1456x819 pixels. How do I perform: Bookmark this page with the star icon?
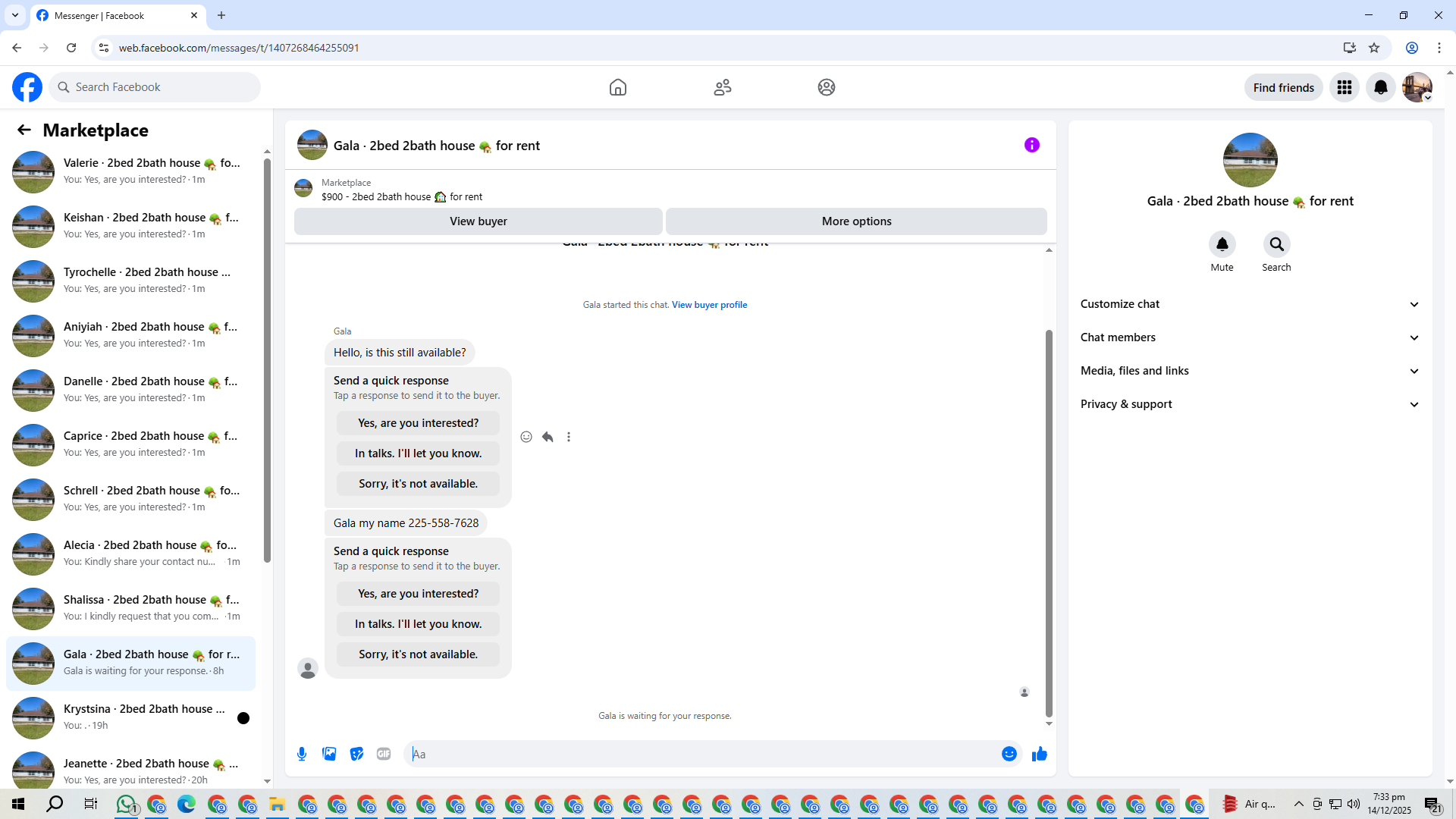pyautogui.click(x=1374, y=48)
